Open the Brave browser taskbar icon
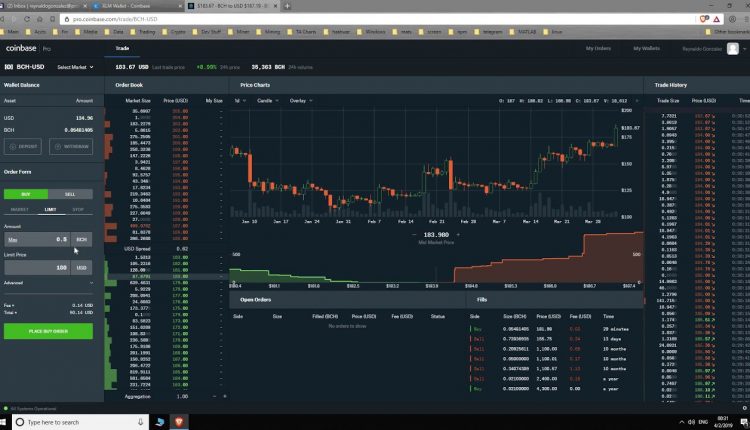Viewport: 750px width, 430px height. (x=179, y=422)
